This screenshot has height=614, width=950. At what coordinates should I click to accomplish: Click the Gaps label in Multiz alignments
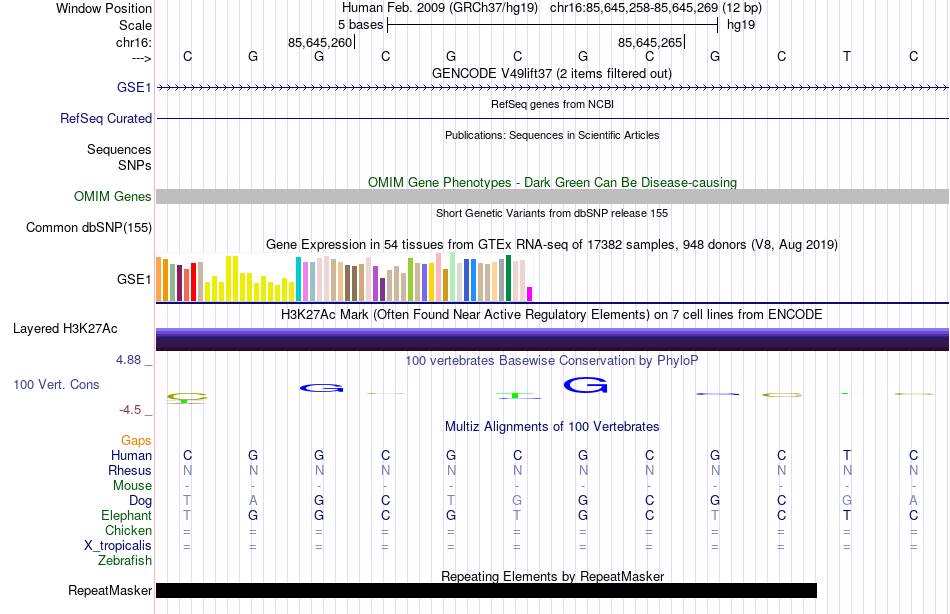point(136,441)
